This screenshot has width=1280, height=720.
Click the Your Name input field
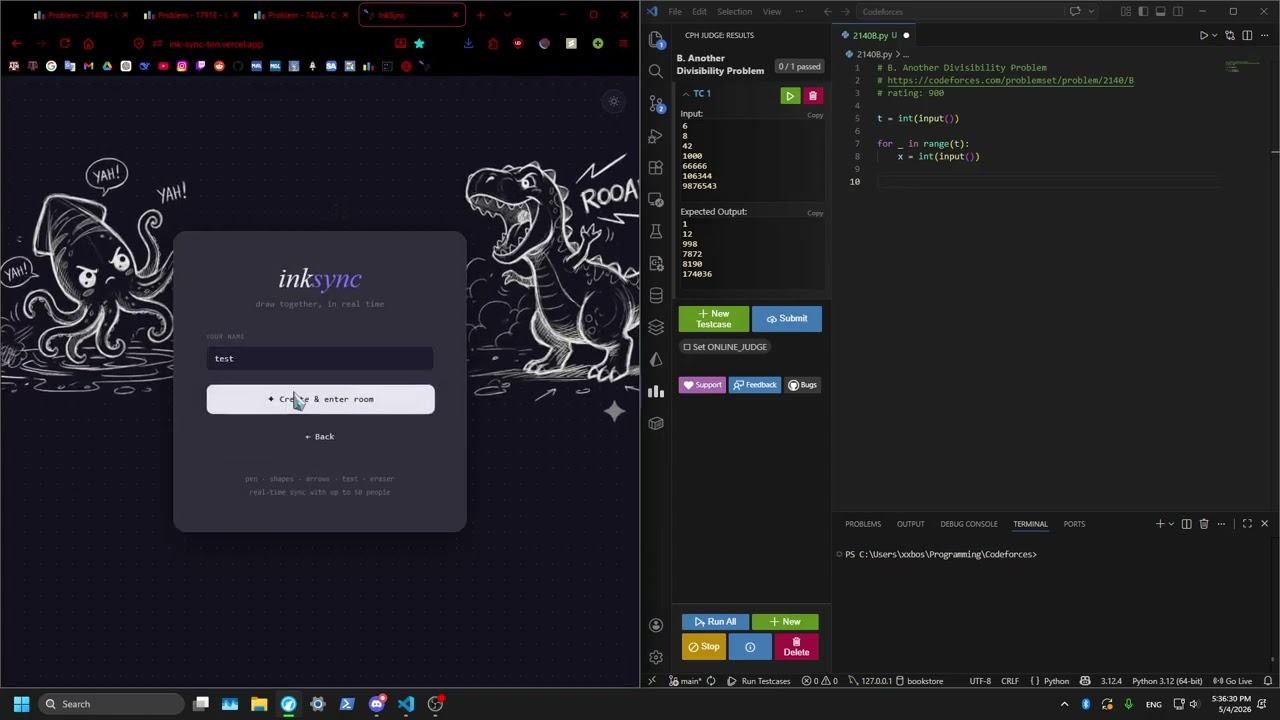[x=320, y=359]
